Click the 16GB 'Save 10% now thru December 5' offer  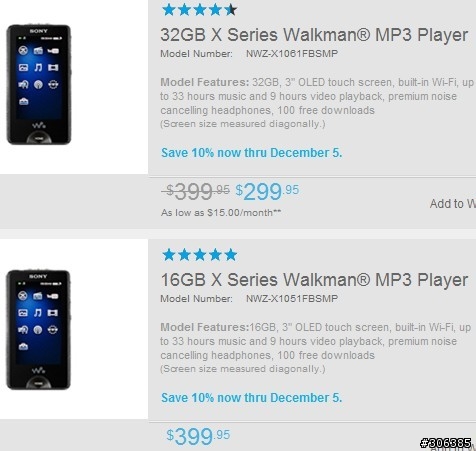pyautogui.click(x=252, y=398)
